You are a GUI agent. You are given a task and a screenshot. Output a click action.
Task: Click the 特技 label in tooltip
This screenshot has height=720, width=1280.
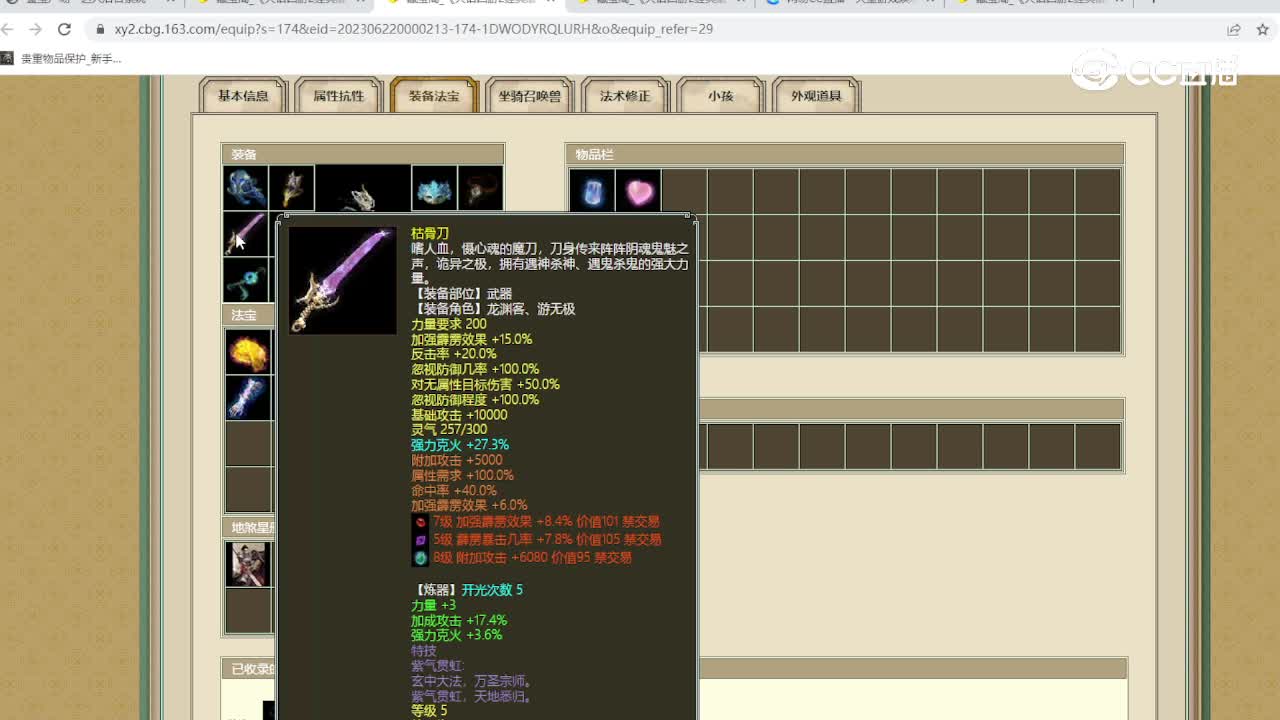[424, 650]
